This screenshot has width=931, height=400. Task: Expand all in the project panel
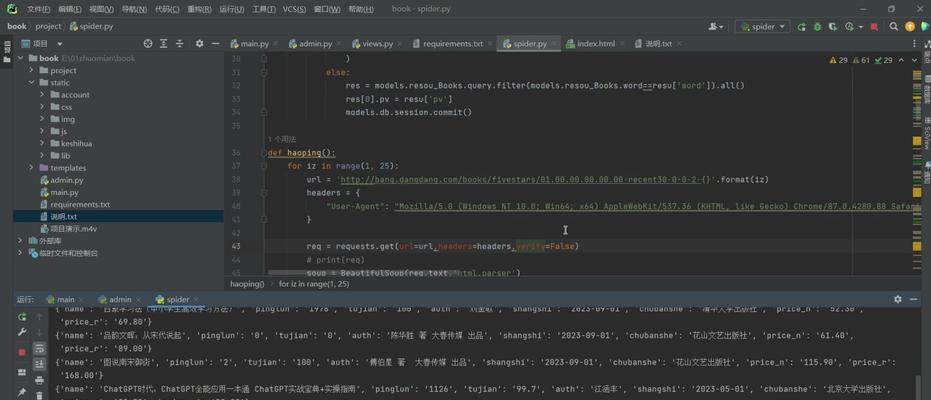click(x=164, y=43)
